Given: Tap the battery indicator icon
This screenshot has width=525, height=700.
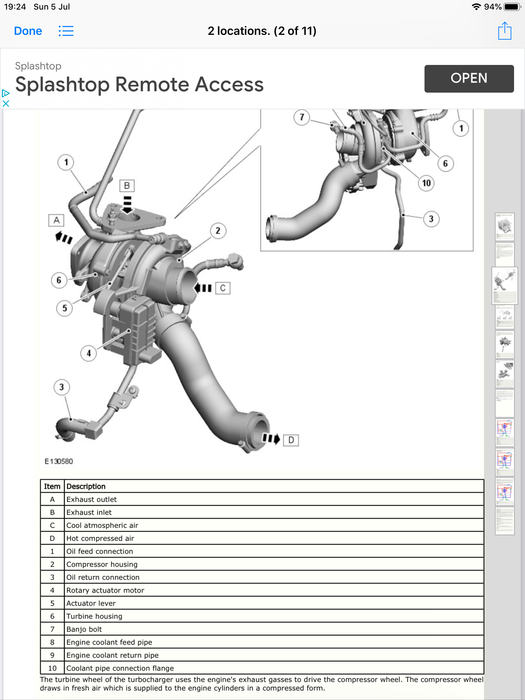Looking at the screenshot, I should [512, 7].
